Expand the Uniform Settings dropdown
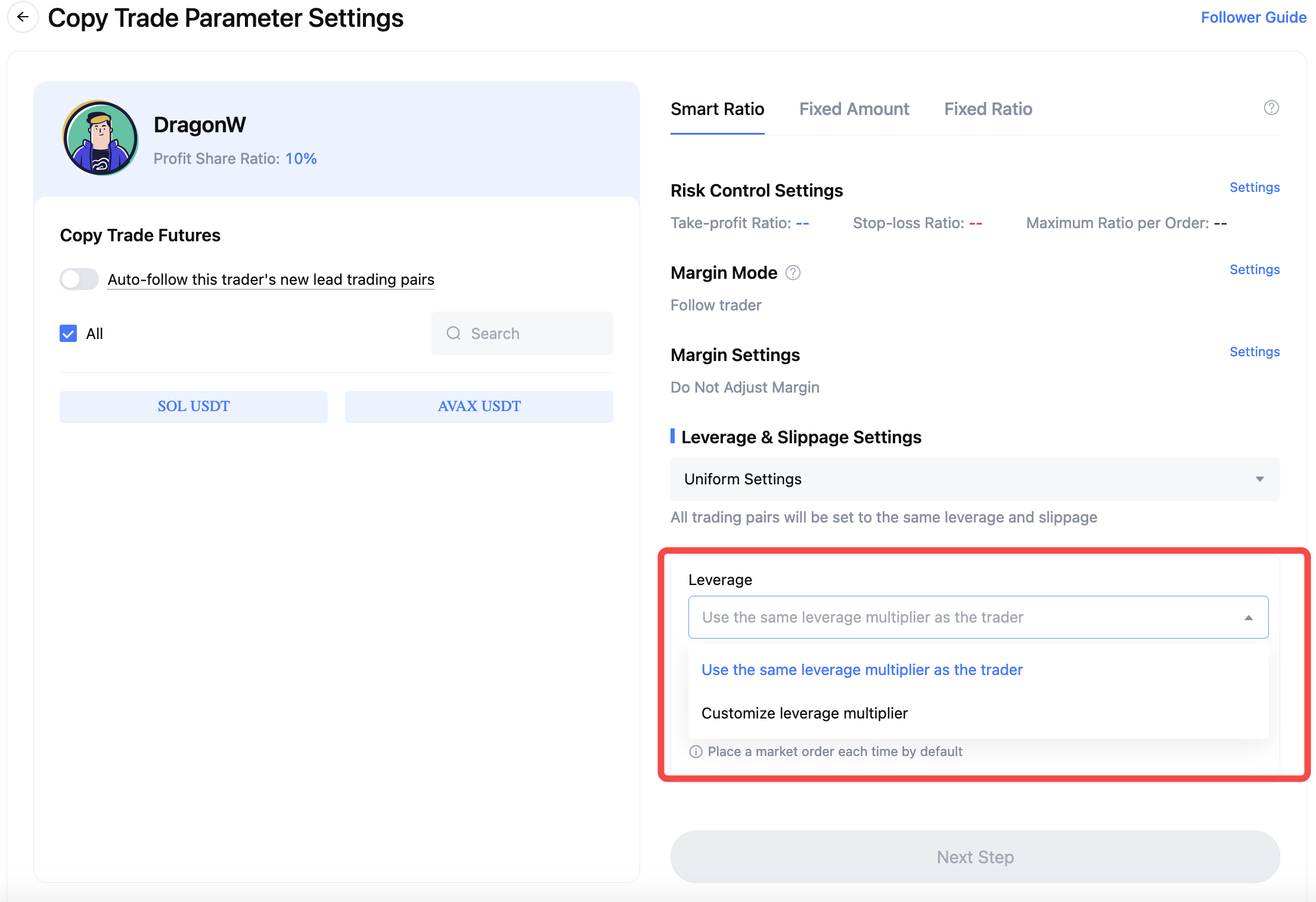 tap(975, 479)
